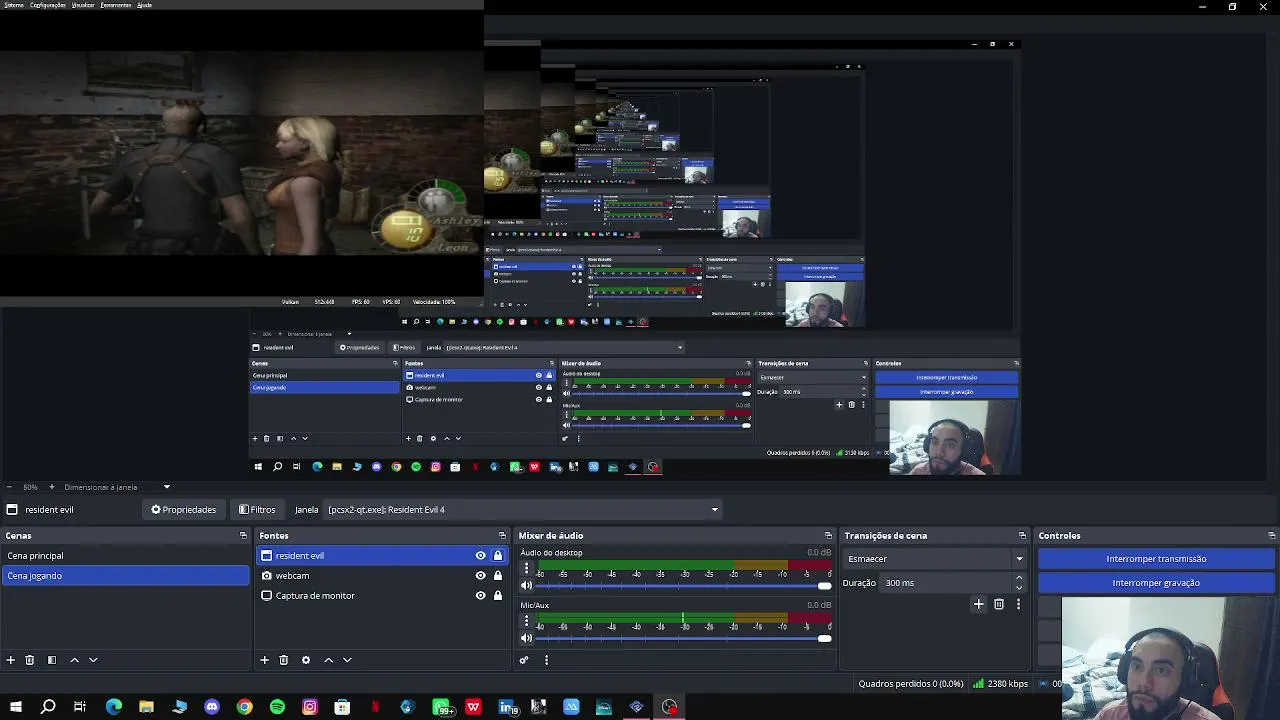Screen dimensions: 1280x720
Task: Open the Ajuda menu
Action: coord(144,5)
